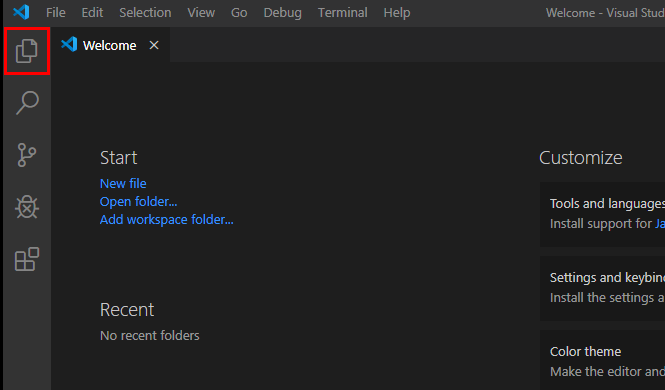
Task: Open the File menu
Action: tap(56, 13)
